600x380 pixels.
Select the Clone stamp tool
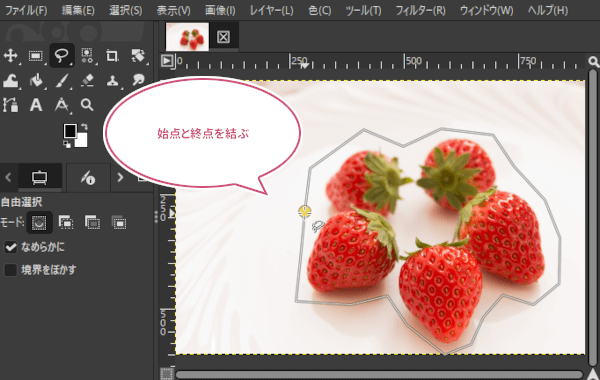[112, 80]
